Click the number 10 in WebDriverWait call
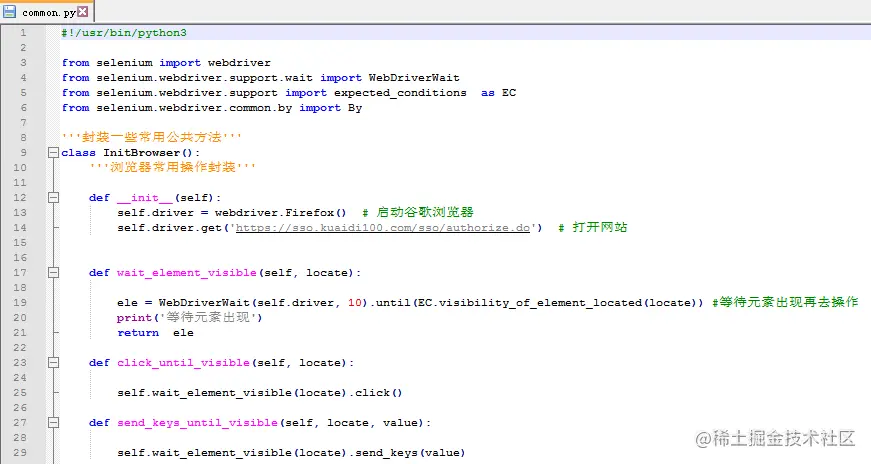The image size is (871, 464). click(x=354, y=302)
